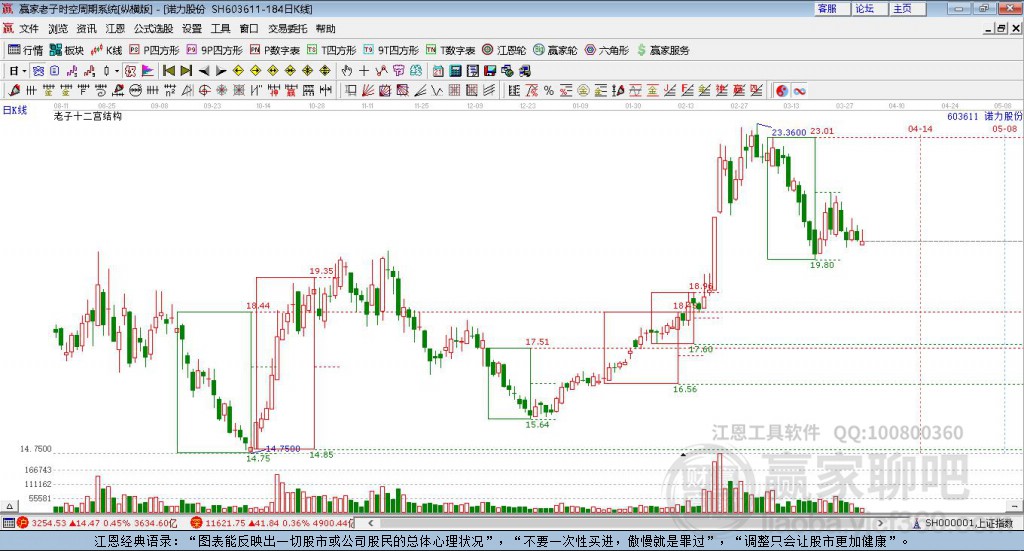Open the 设置 menu
Image resolution: width=1024 pixels, height=551 pixels.
pyautogui.click(x=192, y=29)
